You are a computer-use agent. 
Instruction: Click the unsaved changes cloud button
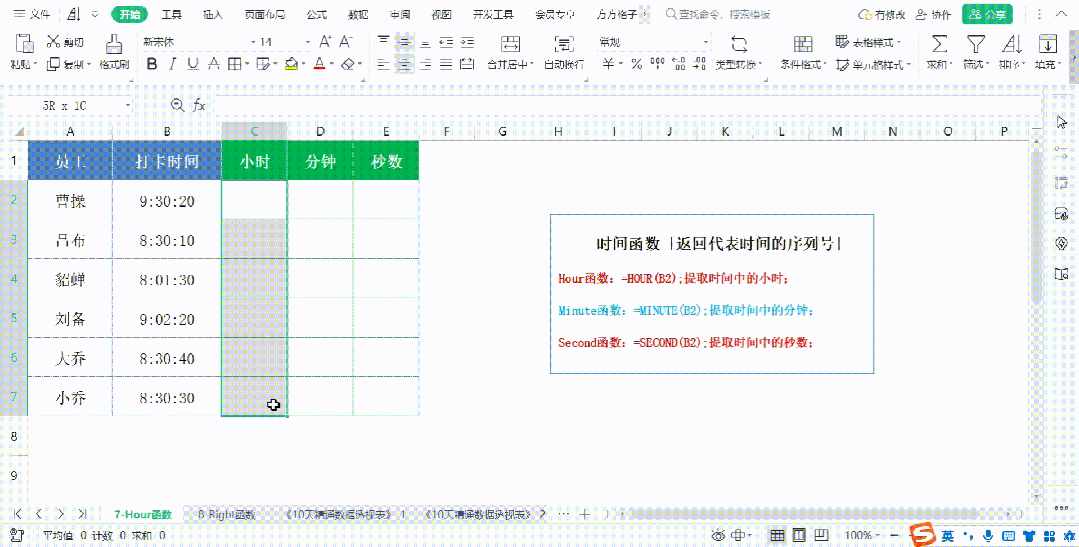(x=882, y=14)
